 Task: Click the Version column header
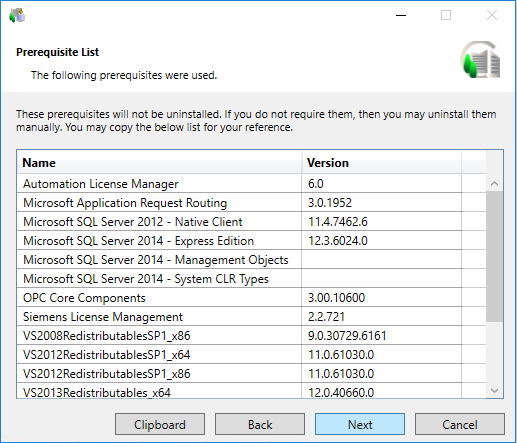(x=382, y=162)
